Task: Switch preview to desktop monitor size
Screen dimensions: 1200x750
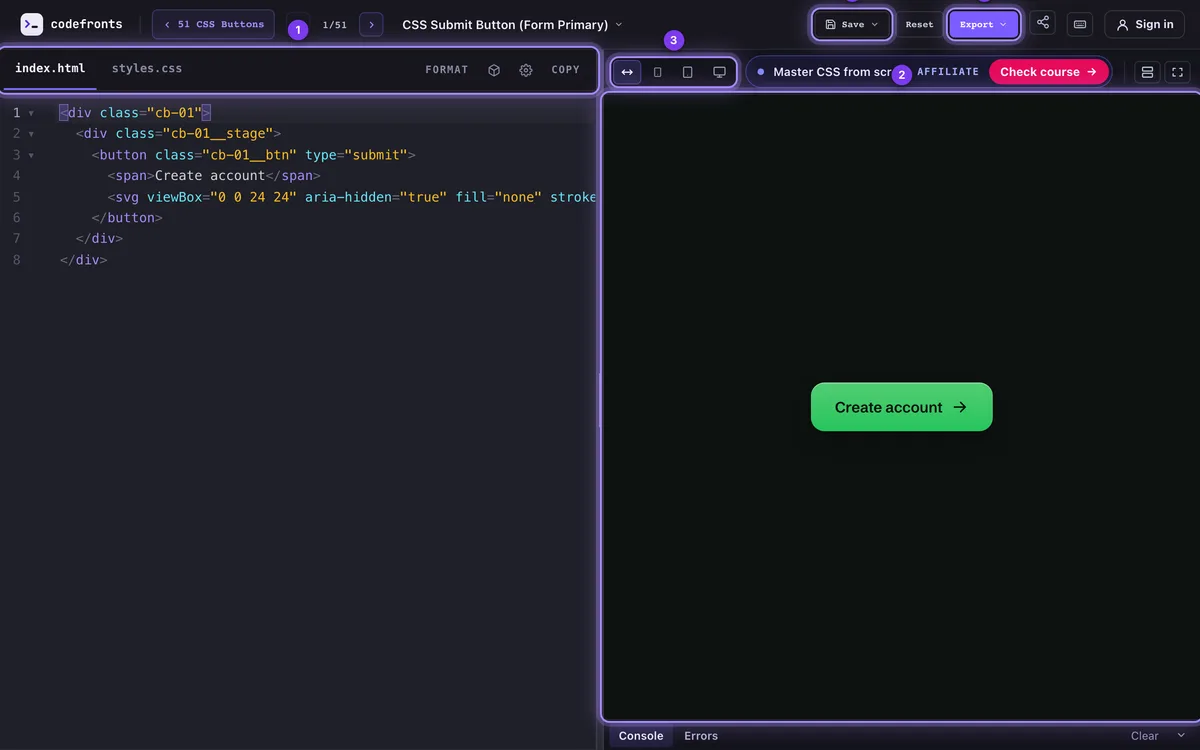Action: (x=719, y=72)
